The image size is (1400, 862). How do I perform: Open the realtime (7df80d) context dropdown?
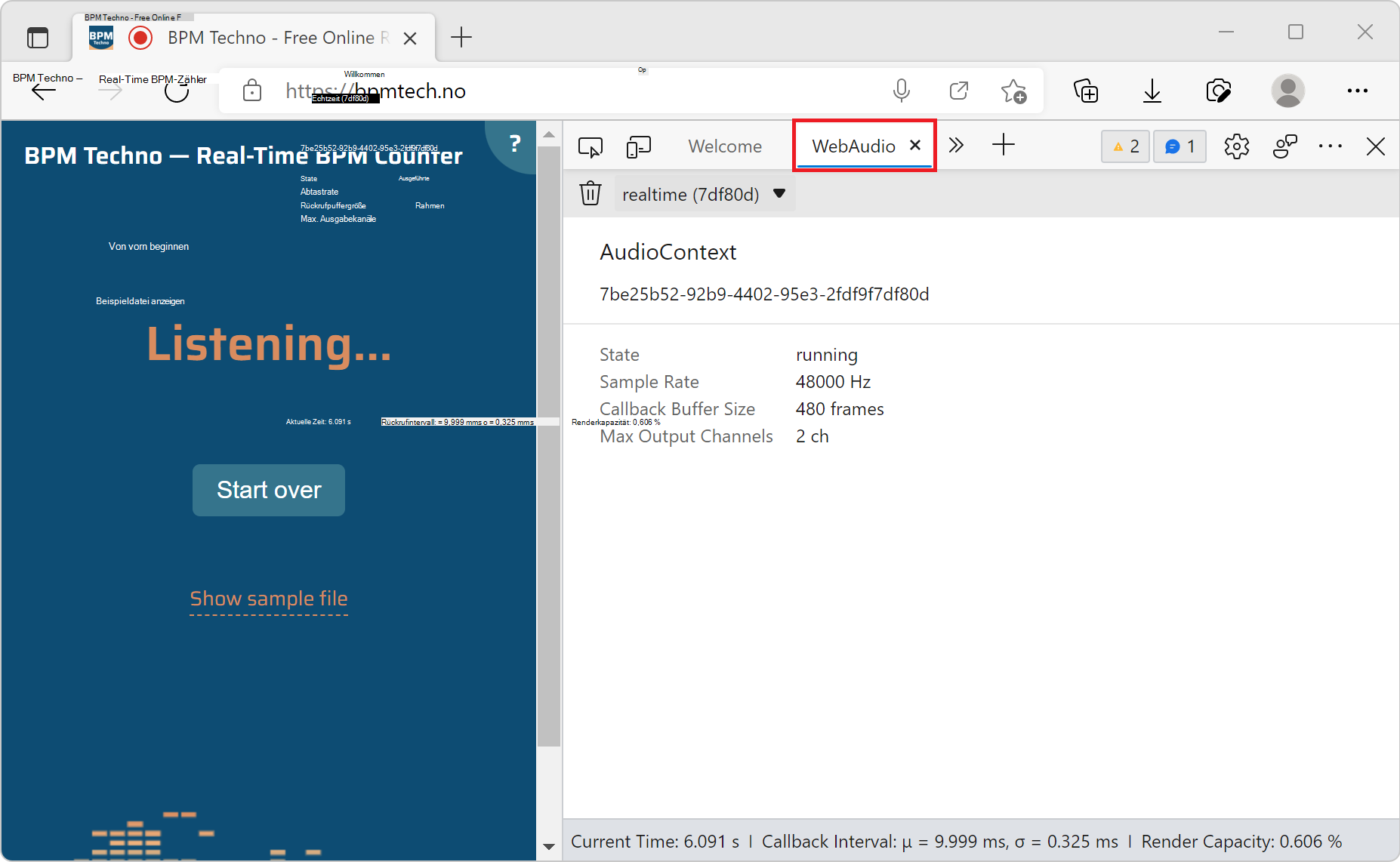pos(704,194)
